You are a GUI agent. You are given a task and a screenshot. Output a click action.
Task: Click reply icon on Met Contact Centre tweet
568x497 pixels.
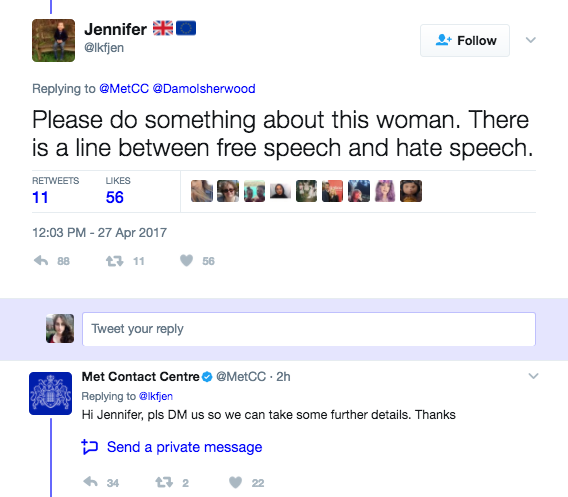click(90, 482)
